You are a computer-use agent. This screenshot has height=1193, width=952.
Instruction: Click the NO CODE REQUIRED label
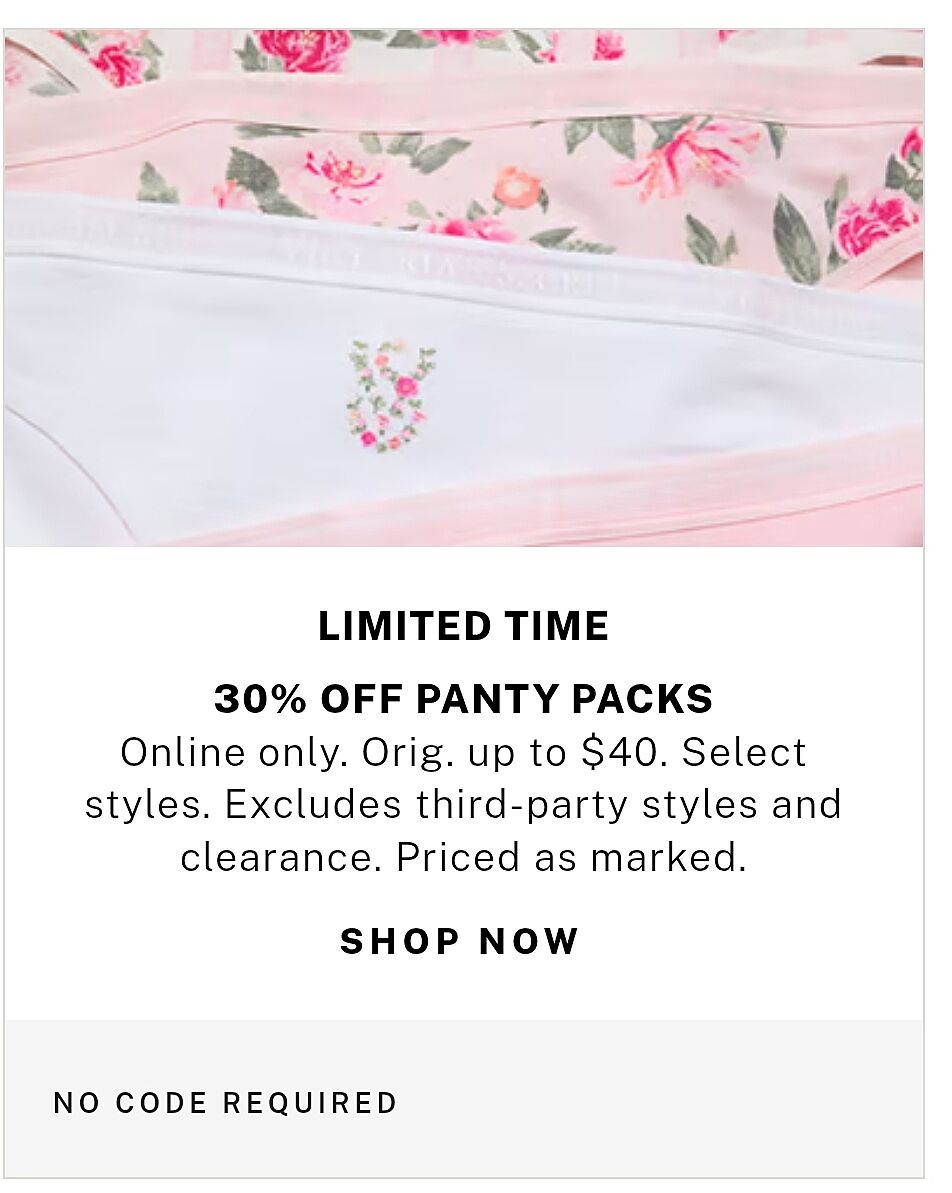226,1102
